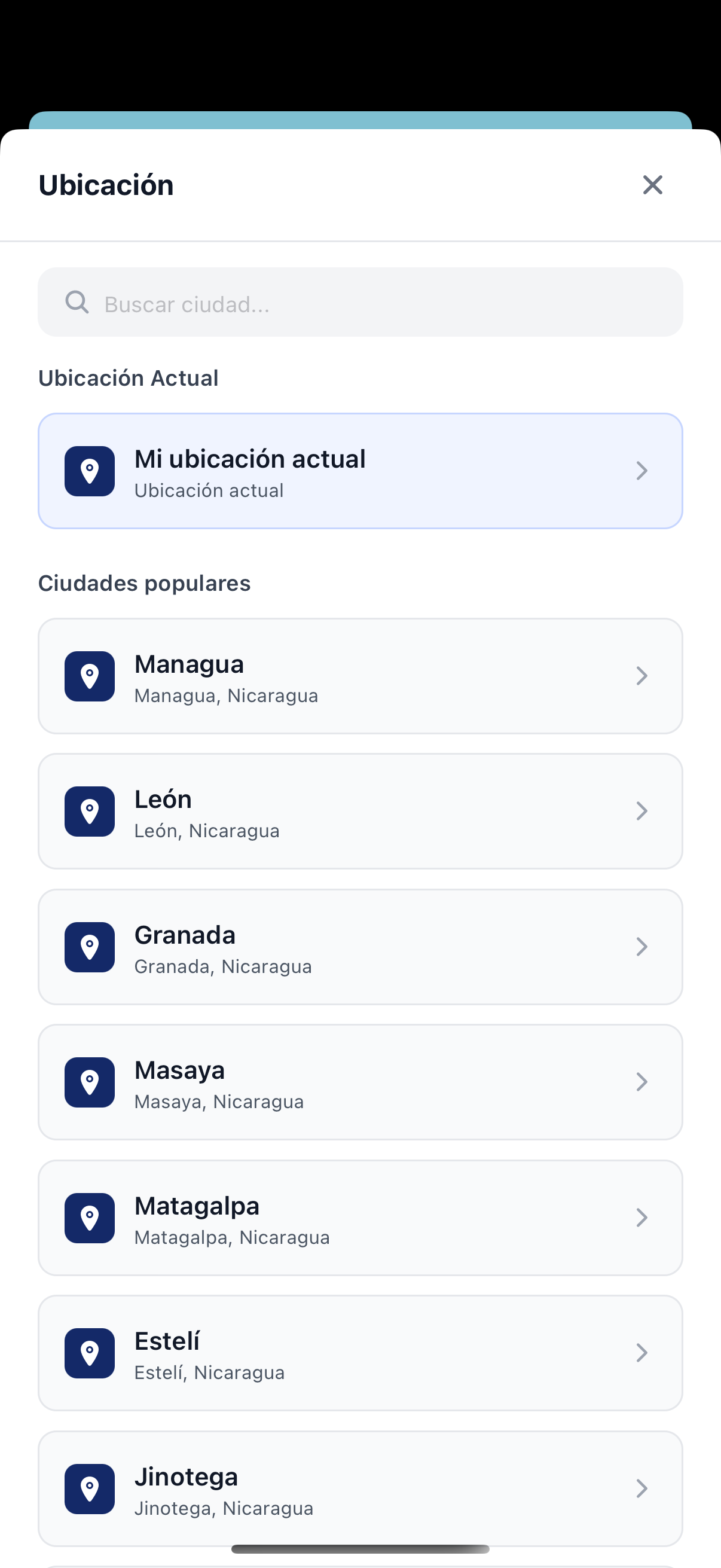Tap the Estelí location pin icon
Screen dimensions: 721x1568
[90, 1353]
